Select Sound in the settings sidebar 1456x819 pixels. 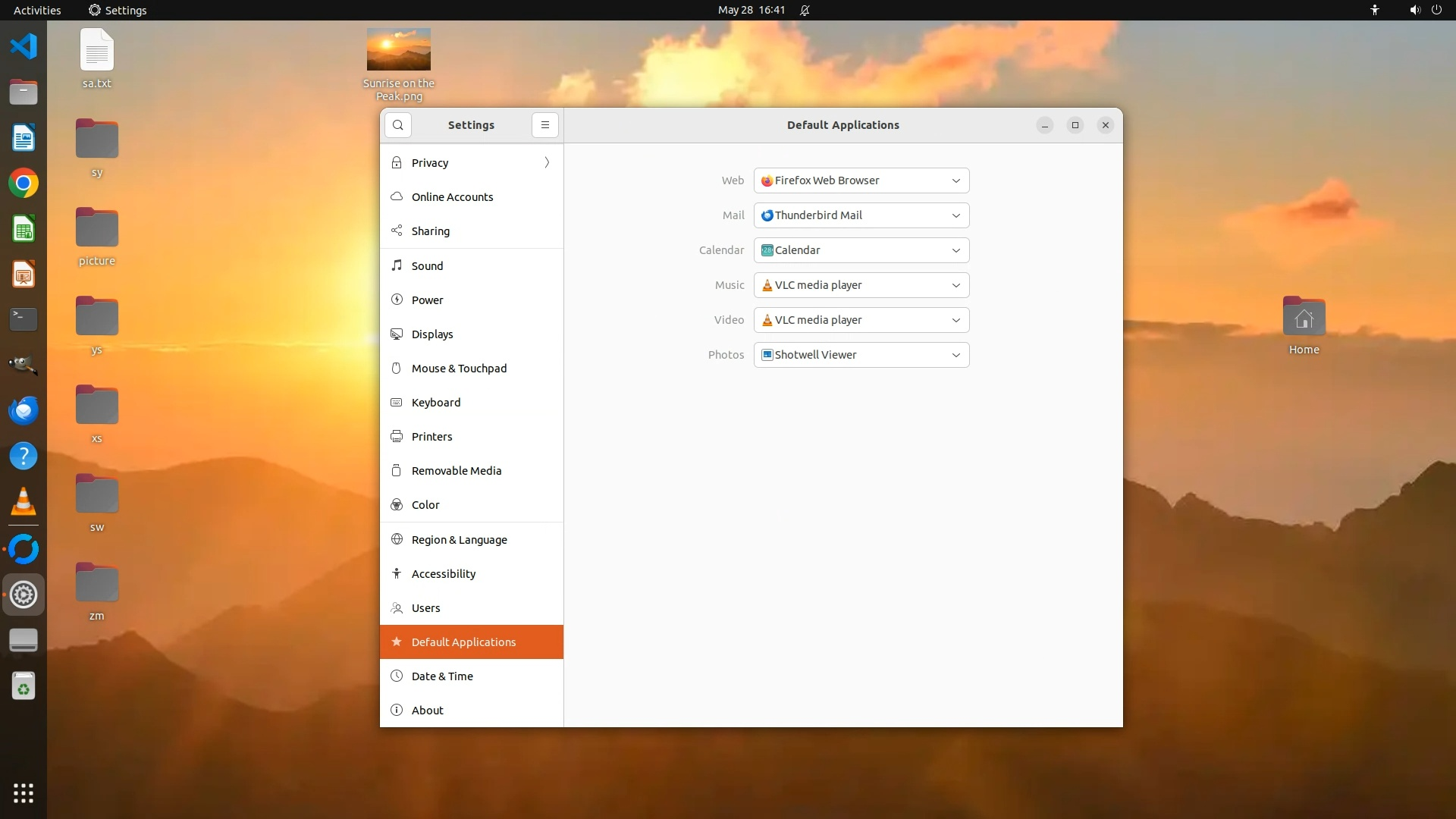coord(428,266)
